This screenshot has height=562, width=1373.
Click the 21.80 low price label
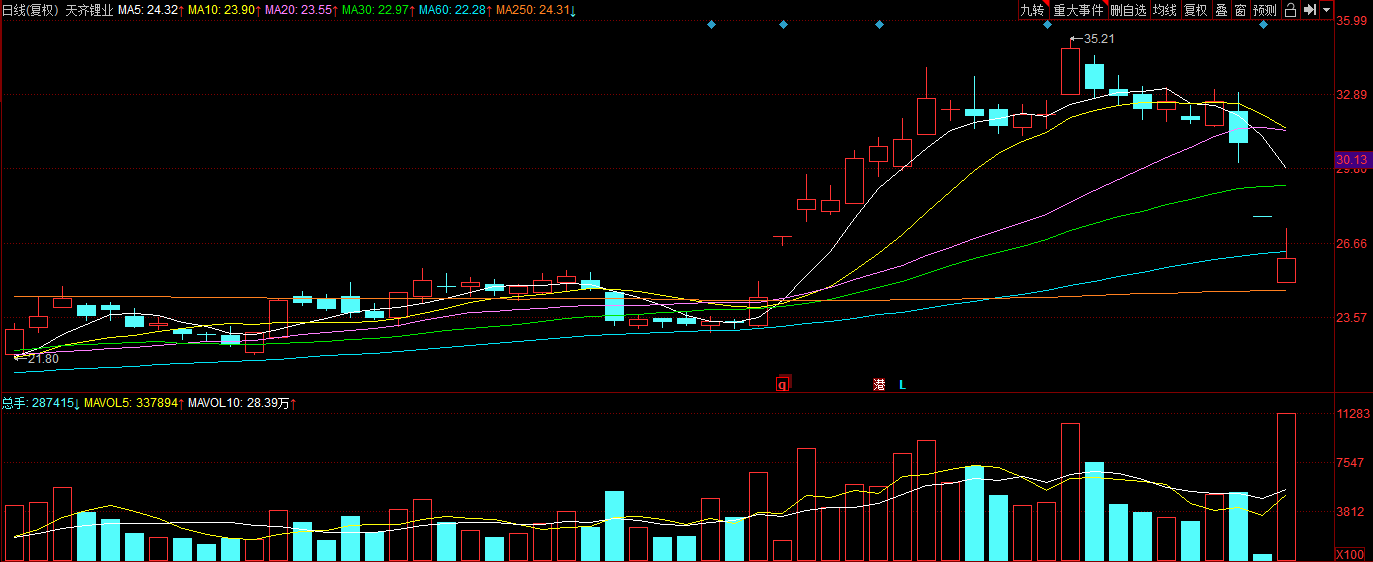[43, 358]
